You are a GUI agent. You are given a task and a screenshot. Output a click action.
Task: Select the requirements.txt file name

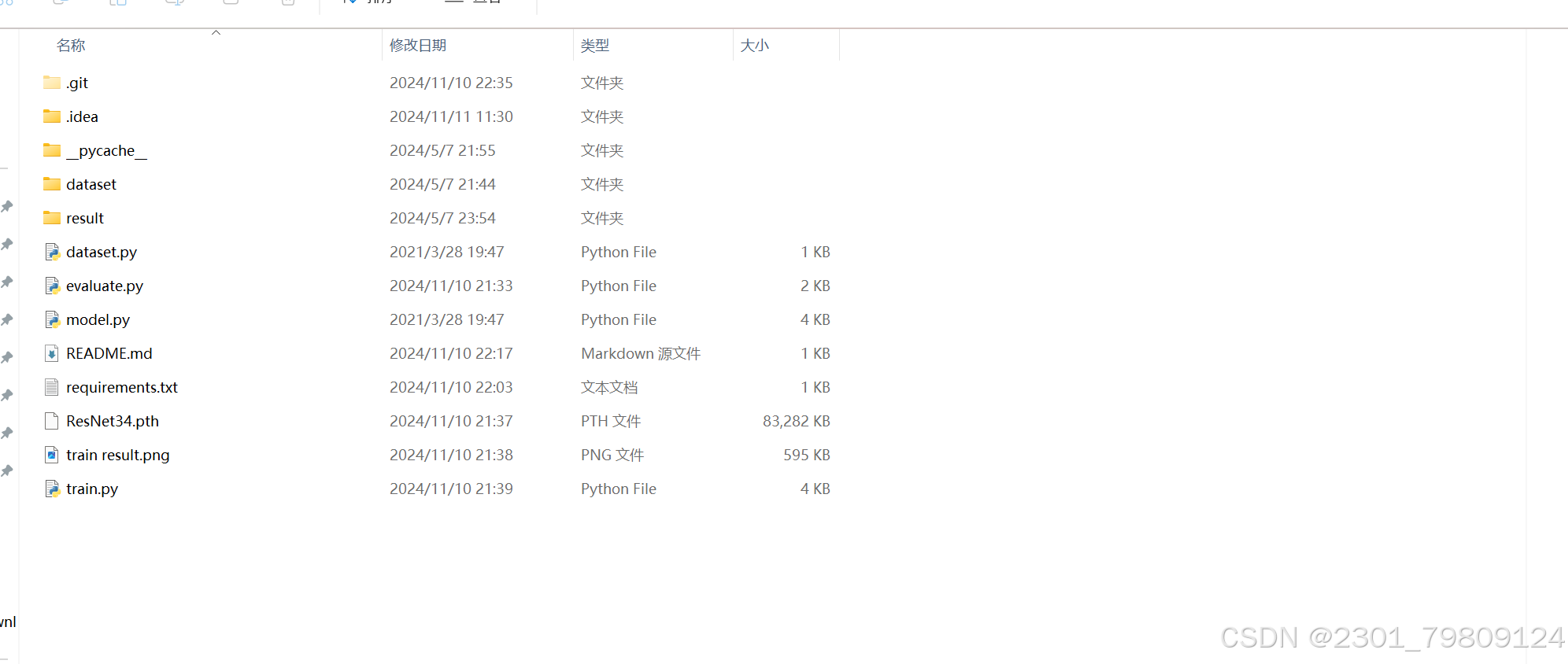(122, 387)
